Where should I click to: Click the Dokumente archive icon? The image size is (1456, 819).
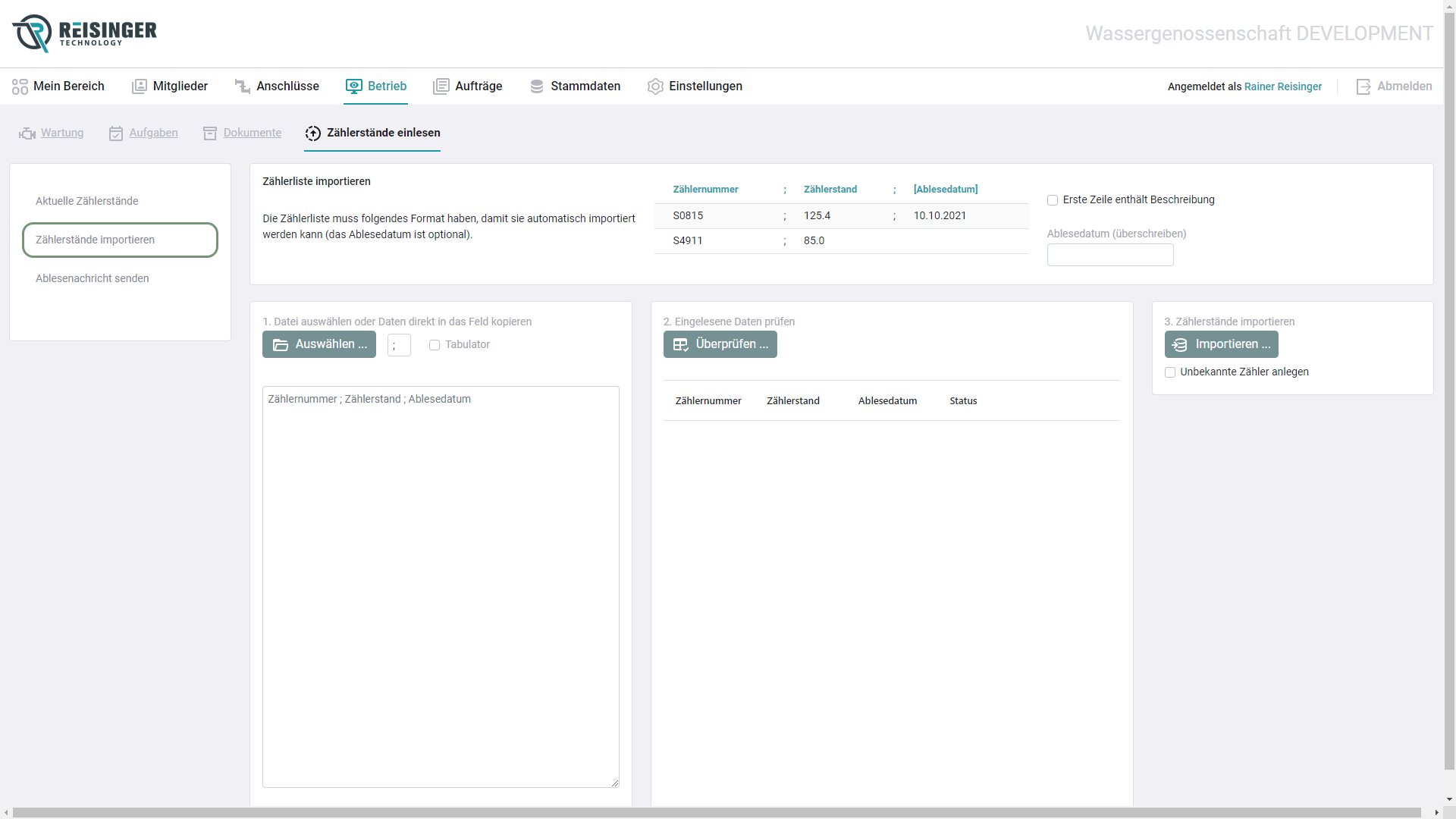point(210,133)
